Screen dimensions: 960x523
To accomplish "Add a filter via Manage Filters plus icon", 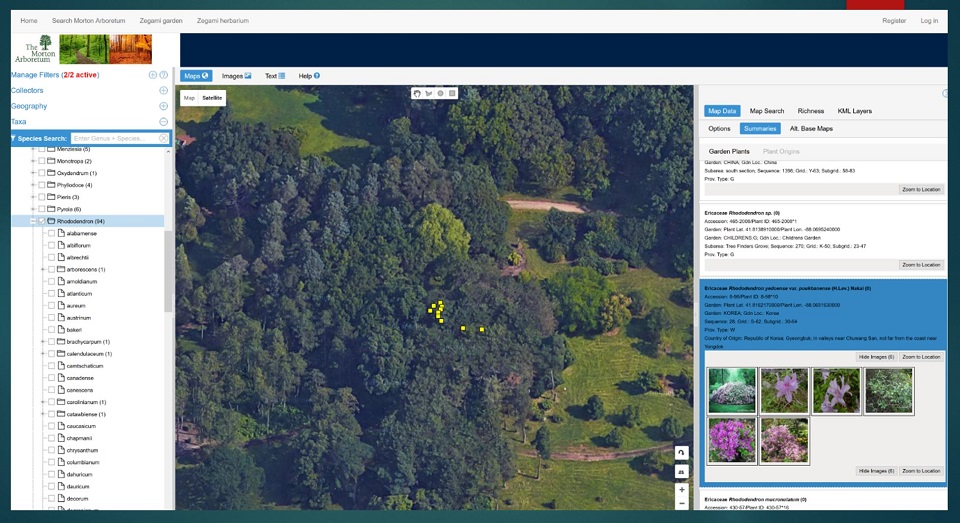I will pyautogui.click(x=152, y=75).
